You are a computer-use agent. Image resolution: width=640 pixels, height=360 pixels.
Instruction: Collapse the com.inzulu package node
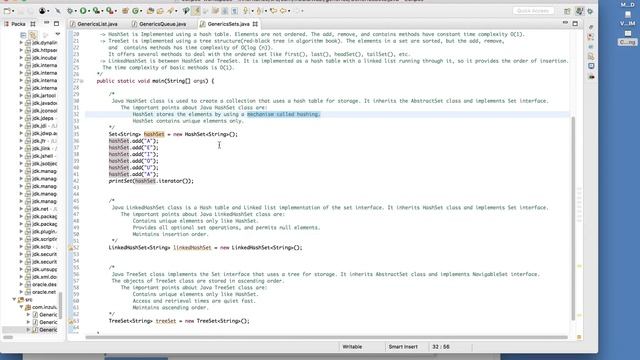click(x=21, y=307)
